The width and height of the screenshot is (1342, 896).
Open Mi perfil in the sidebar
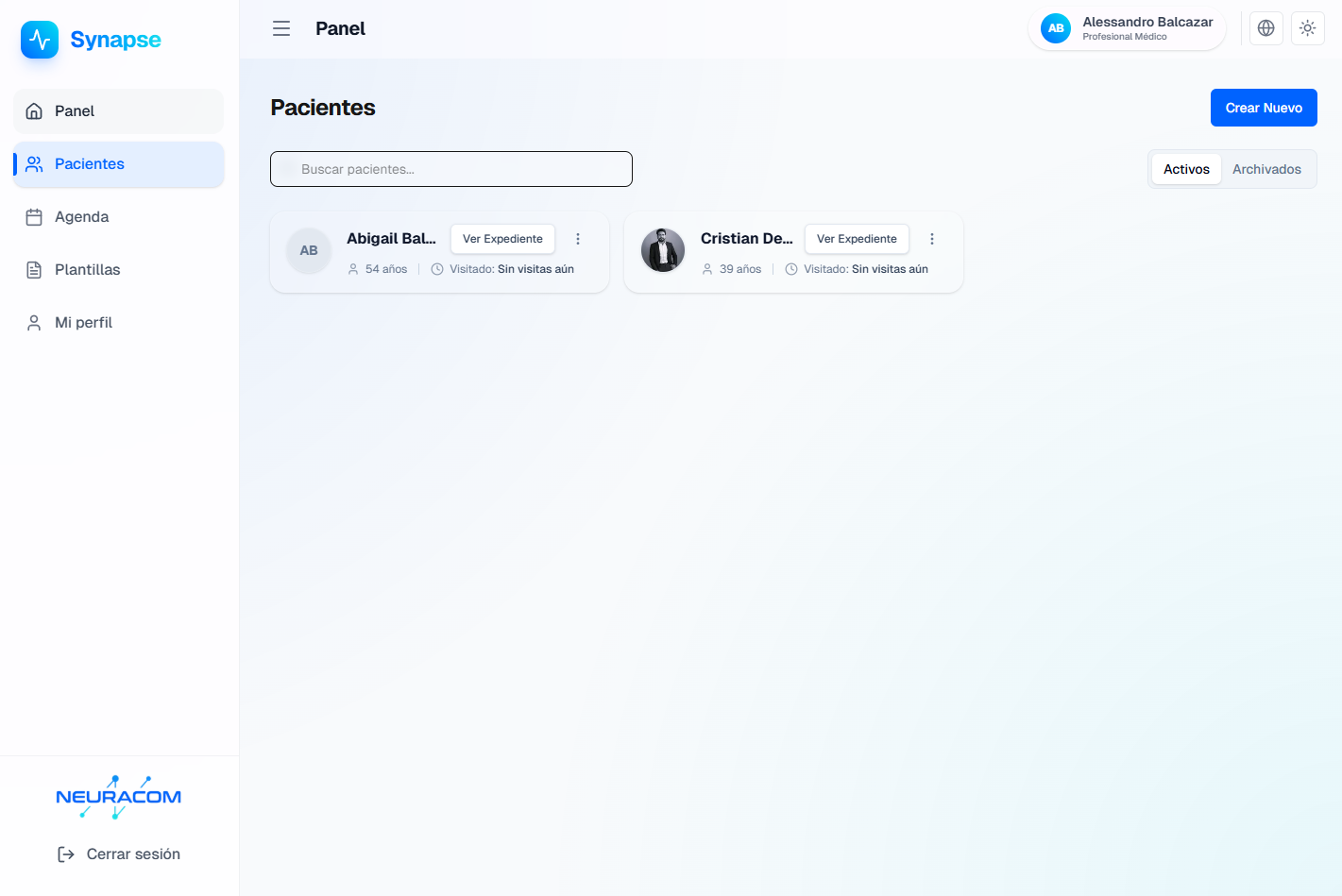point(119,323)
